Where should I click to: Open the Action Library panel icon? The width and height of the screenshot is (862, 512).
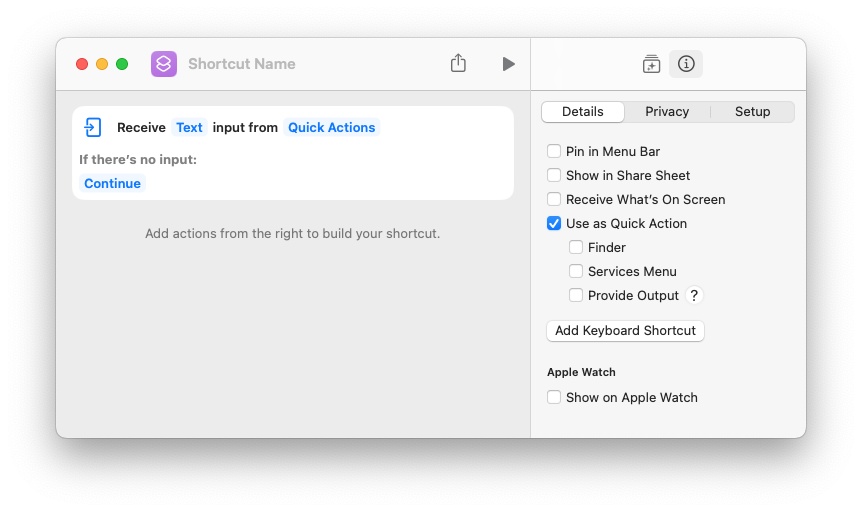pos(651,64)
